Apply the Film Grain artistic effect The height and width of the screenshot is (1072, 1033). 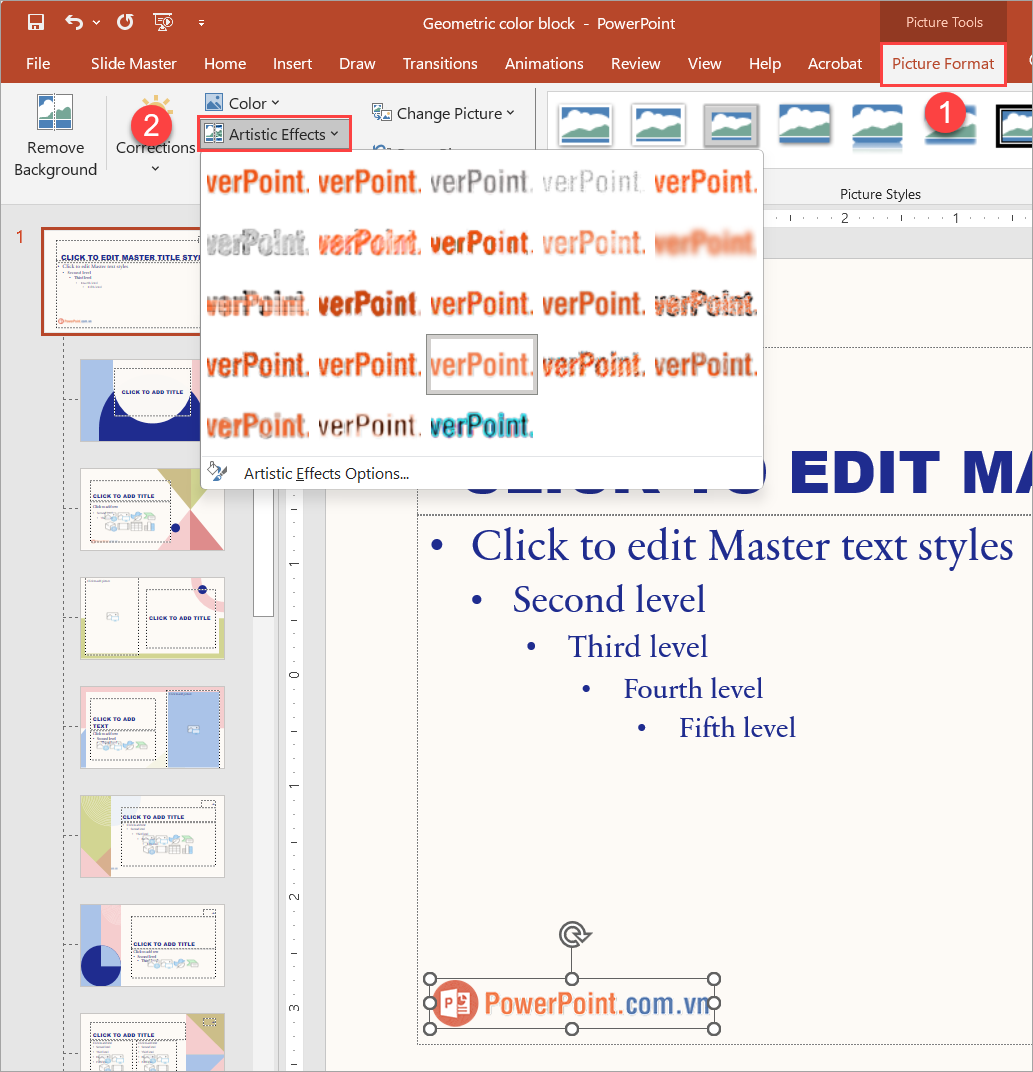(481, 304)
